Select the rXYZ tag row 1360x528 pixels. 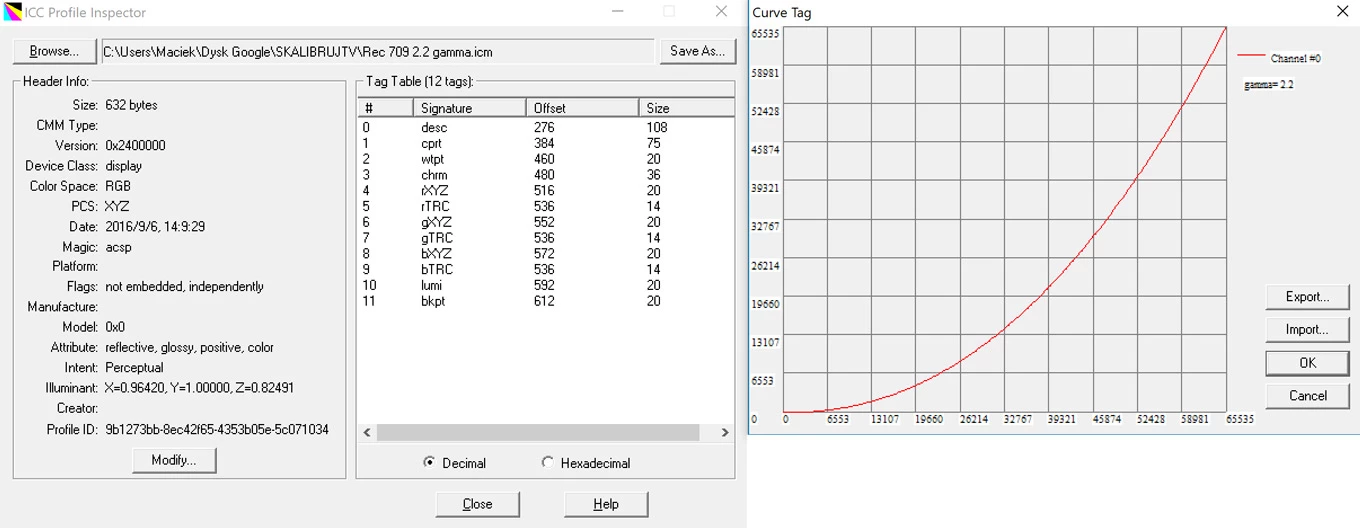coord(545,191)
